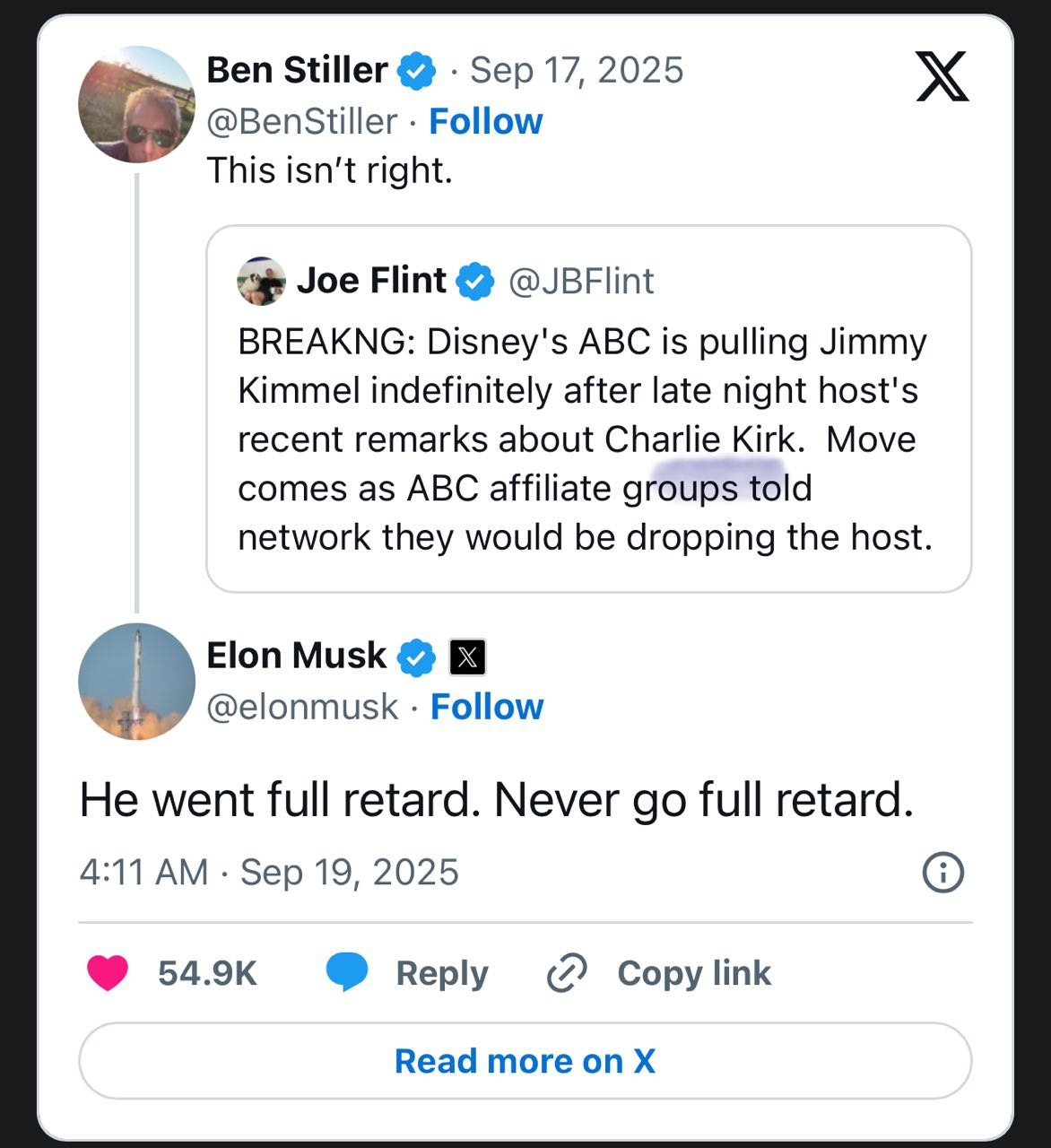1051x1148 pixels.
Task: Click Ben Stiller's verified badge
Action: (x=416, y=71)
